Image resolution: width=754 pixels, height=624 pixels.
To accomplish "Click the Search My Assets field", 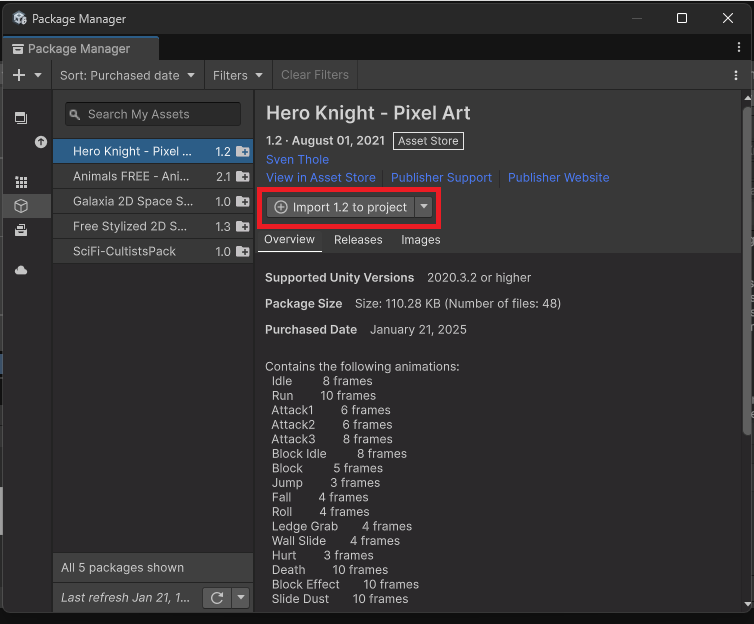I will 153,114.
